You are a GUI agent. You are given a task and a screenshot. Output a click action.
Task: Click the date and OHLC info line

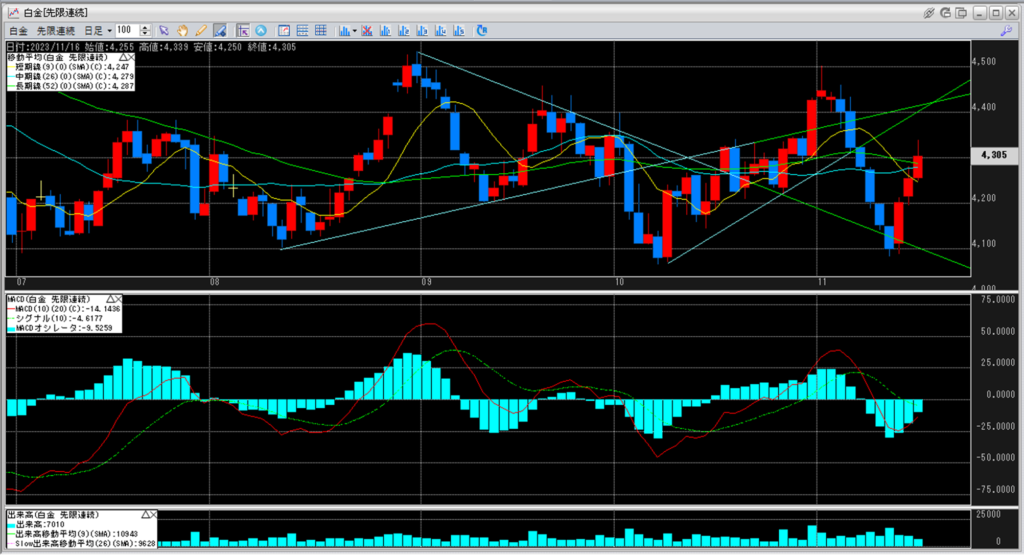pos(151,47)
